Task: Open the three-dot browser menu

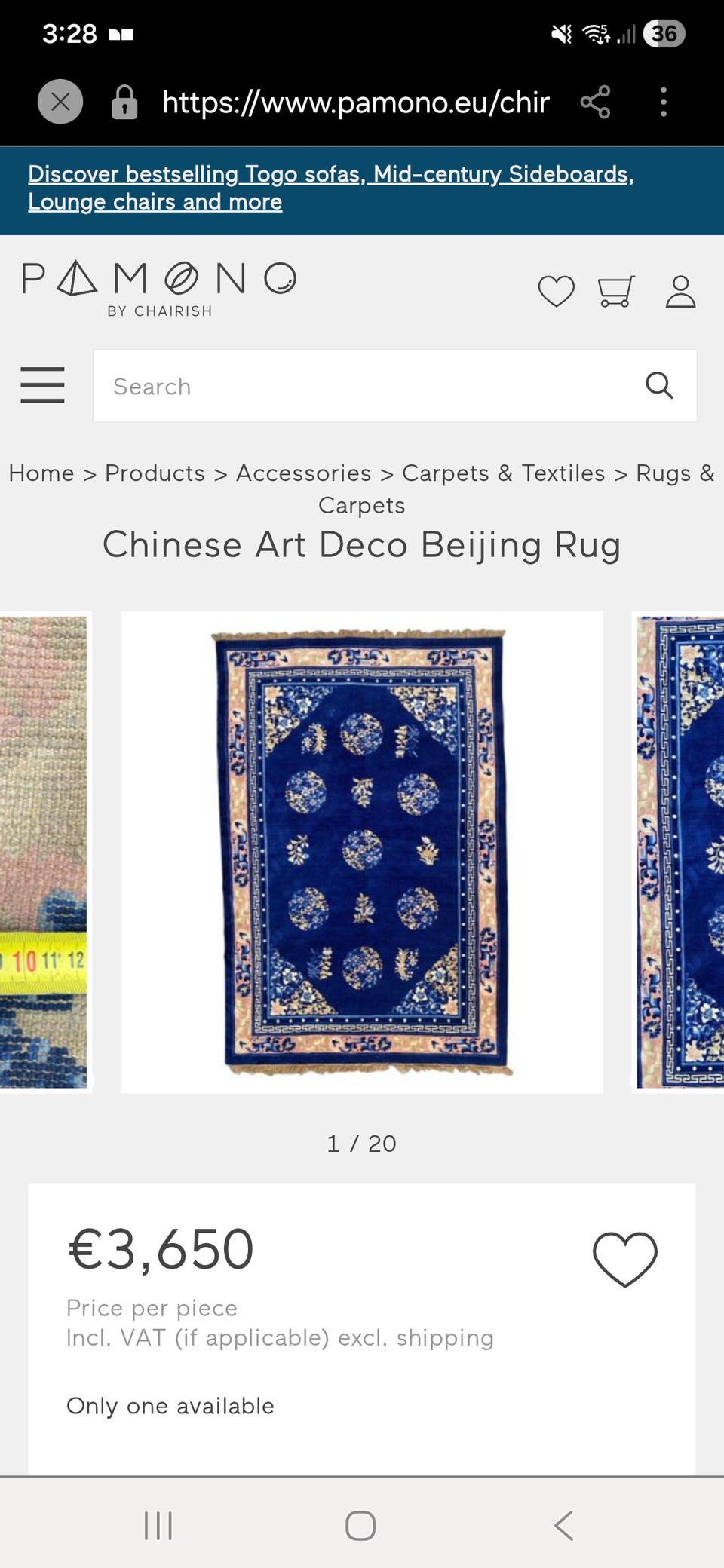Action: click(664, 102)
